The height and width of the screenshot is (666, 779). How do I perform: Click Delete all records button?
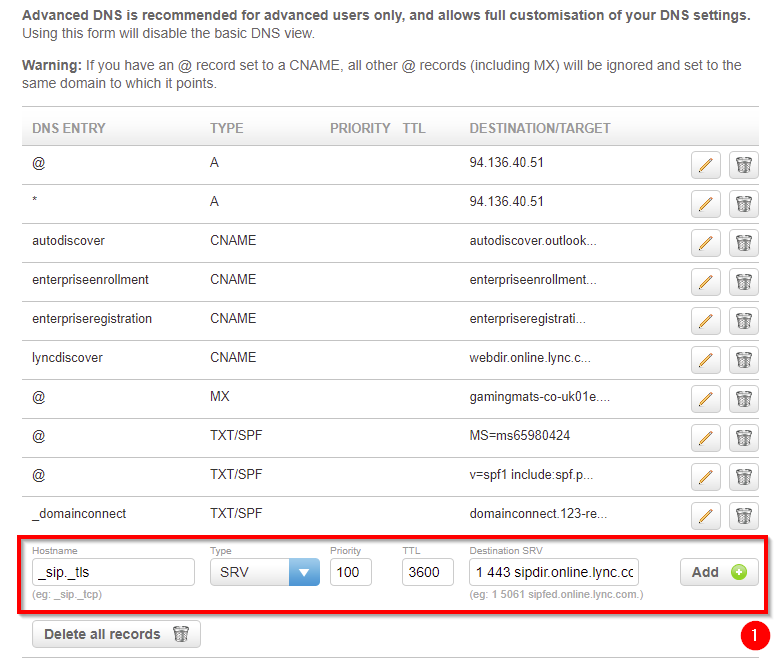[x=116, y=634]
